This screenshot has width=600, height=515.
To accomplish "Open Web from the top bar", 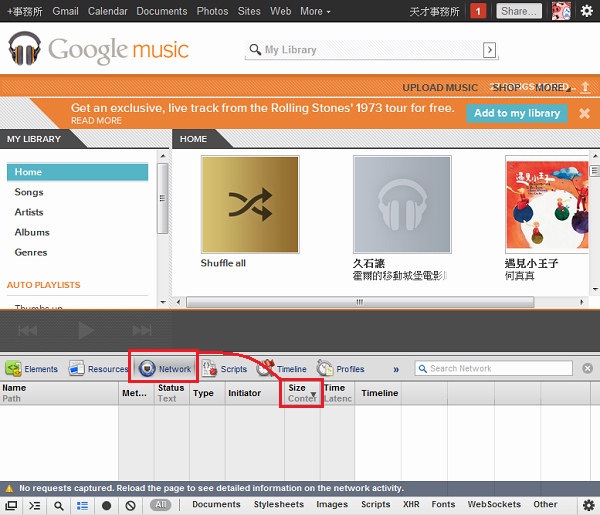I will pos(280,11).
